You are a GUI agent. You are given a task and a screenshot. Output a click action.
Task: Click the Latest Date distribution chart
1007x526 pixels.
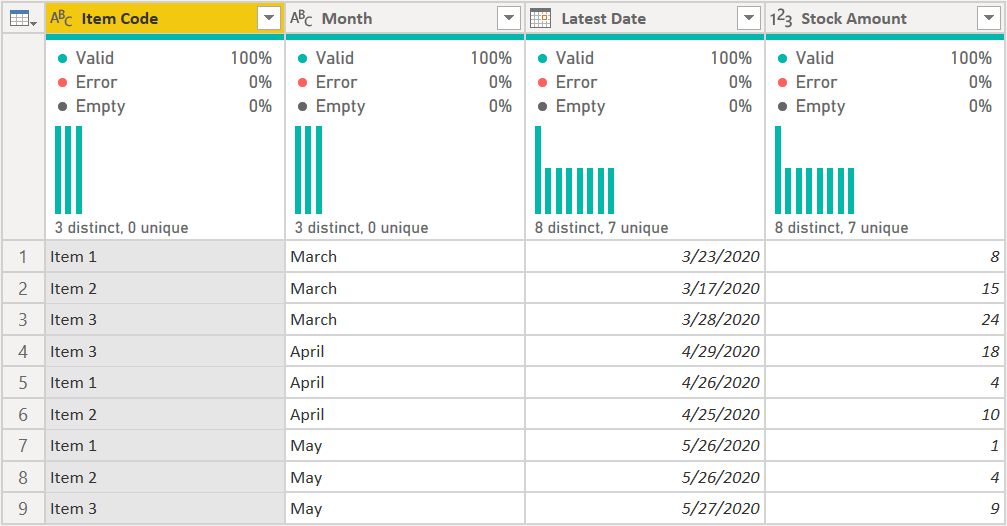click(x=575, y=170)
